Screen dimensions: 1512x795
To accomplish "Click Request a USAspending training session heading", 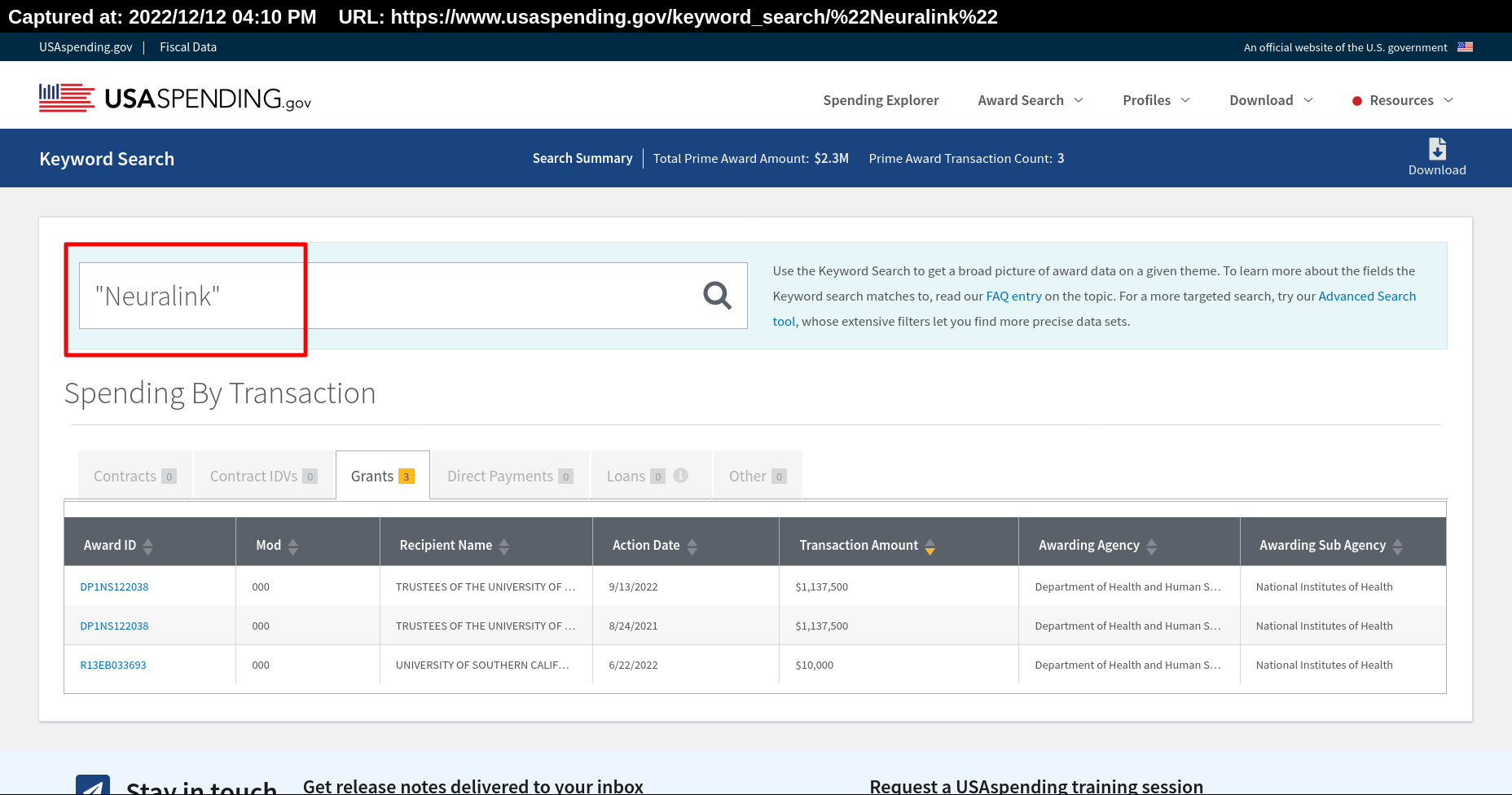I will 1036,786.
